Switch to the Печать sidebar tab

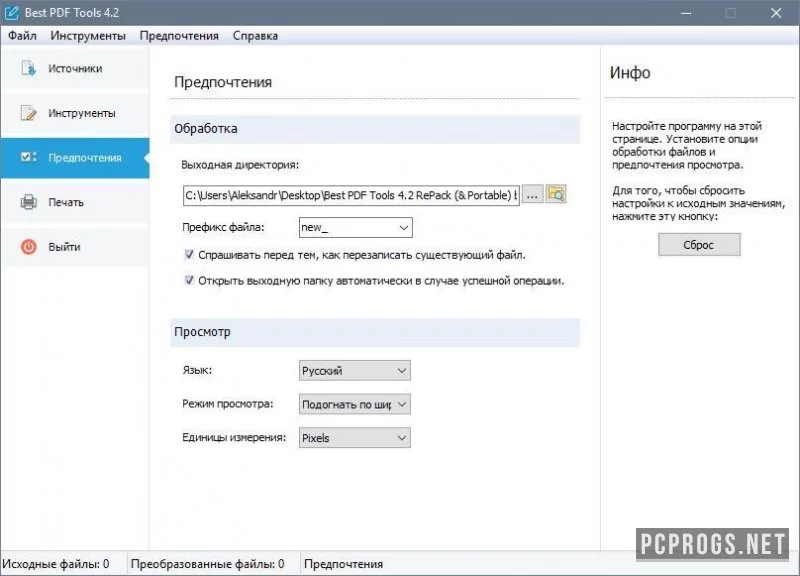click(x=75, y=202)
